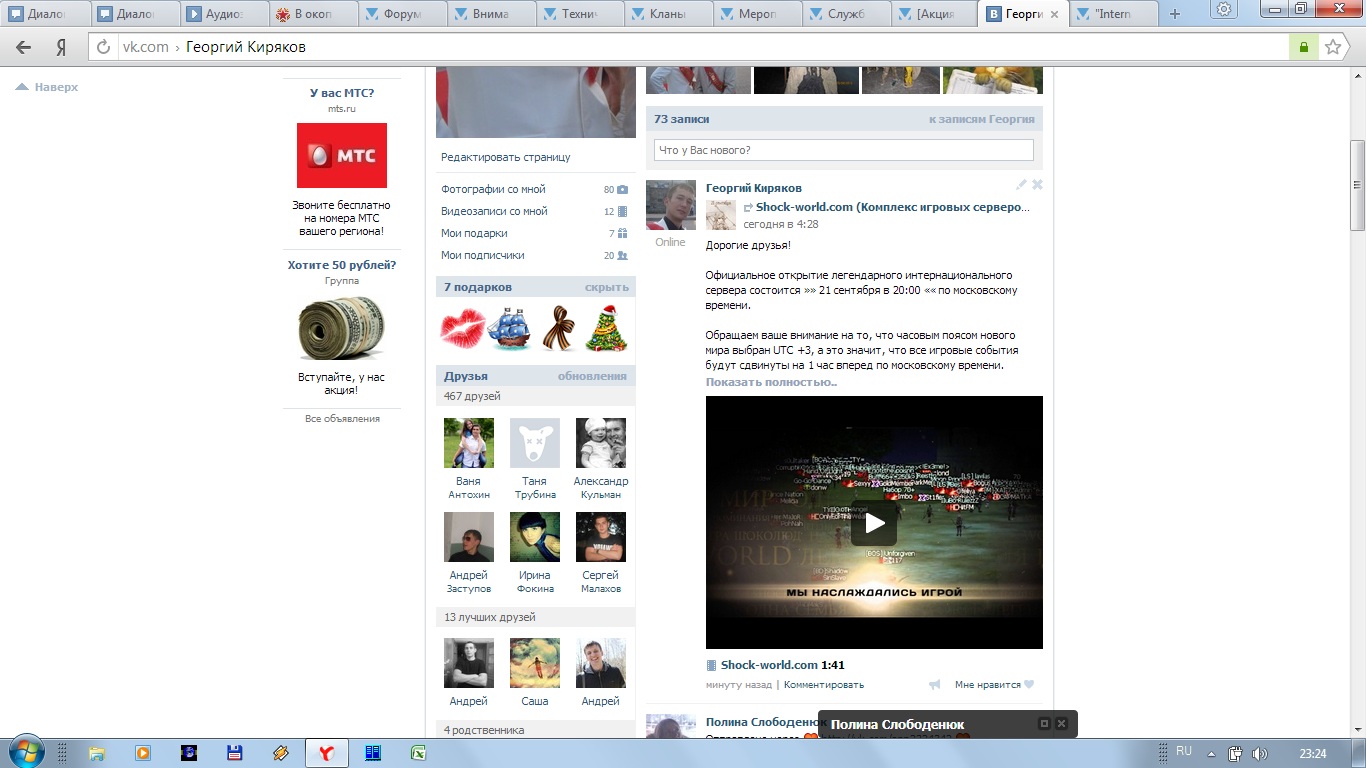Viewport: 1366px width, 768px height.
Task: Click скрыть to hide gifts
Action: coord(607,287)
